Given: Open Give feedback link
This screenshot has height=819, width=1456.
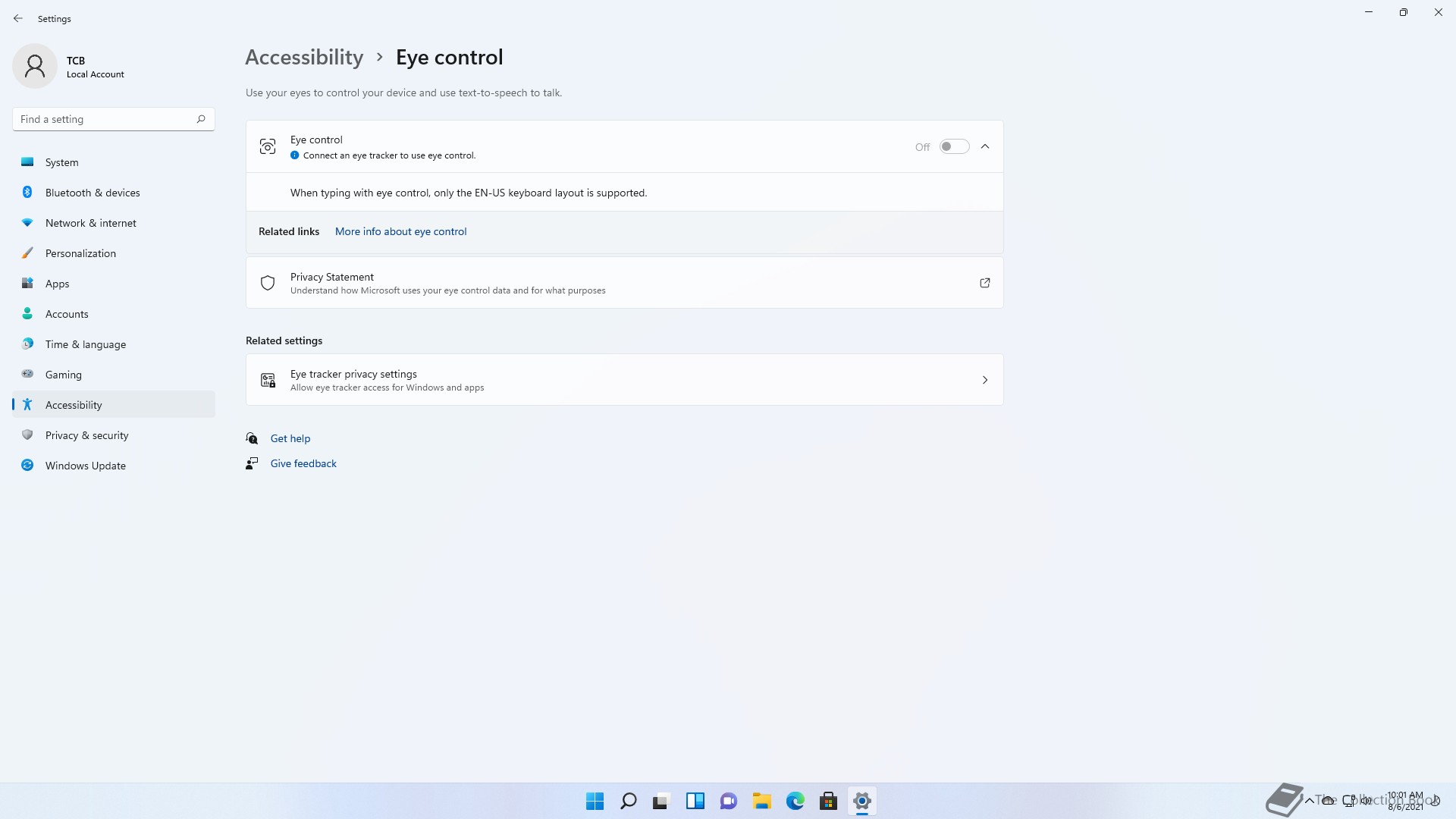Looking at the screenshot, I should [x=303, y=463].
